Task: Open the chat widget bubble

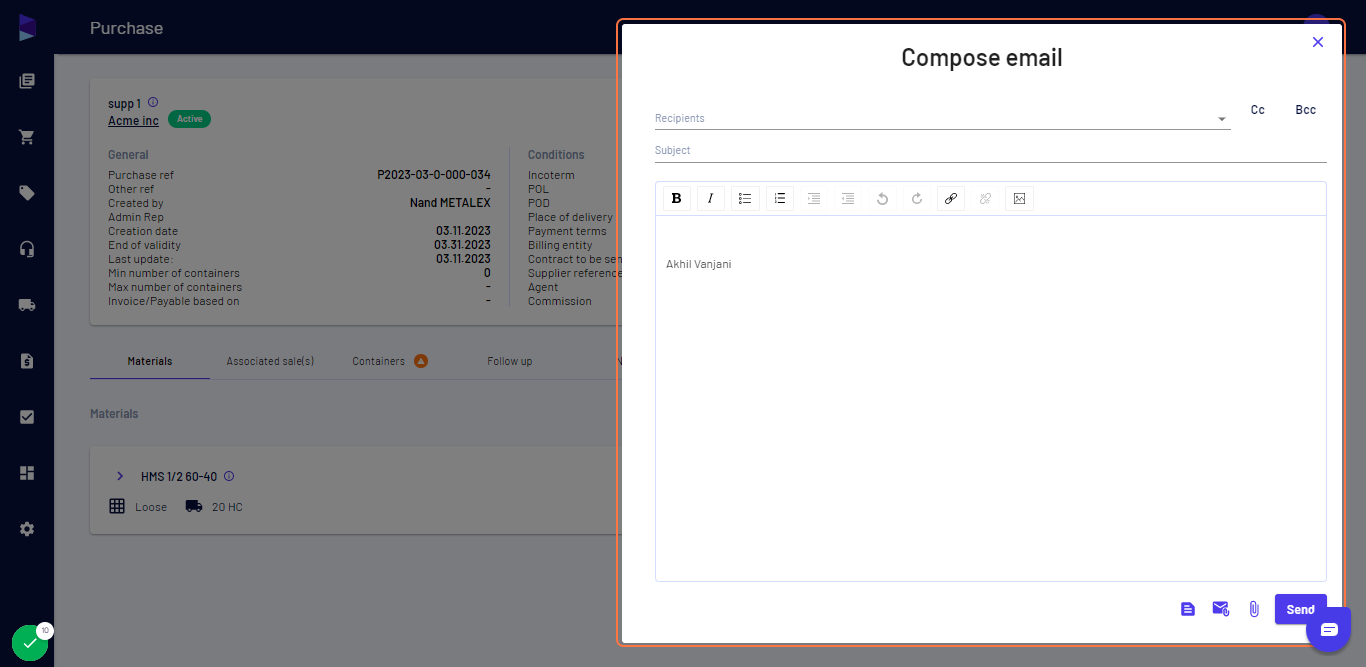Action: [1328, 629]
